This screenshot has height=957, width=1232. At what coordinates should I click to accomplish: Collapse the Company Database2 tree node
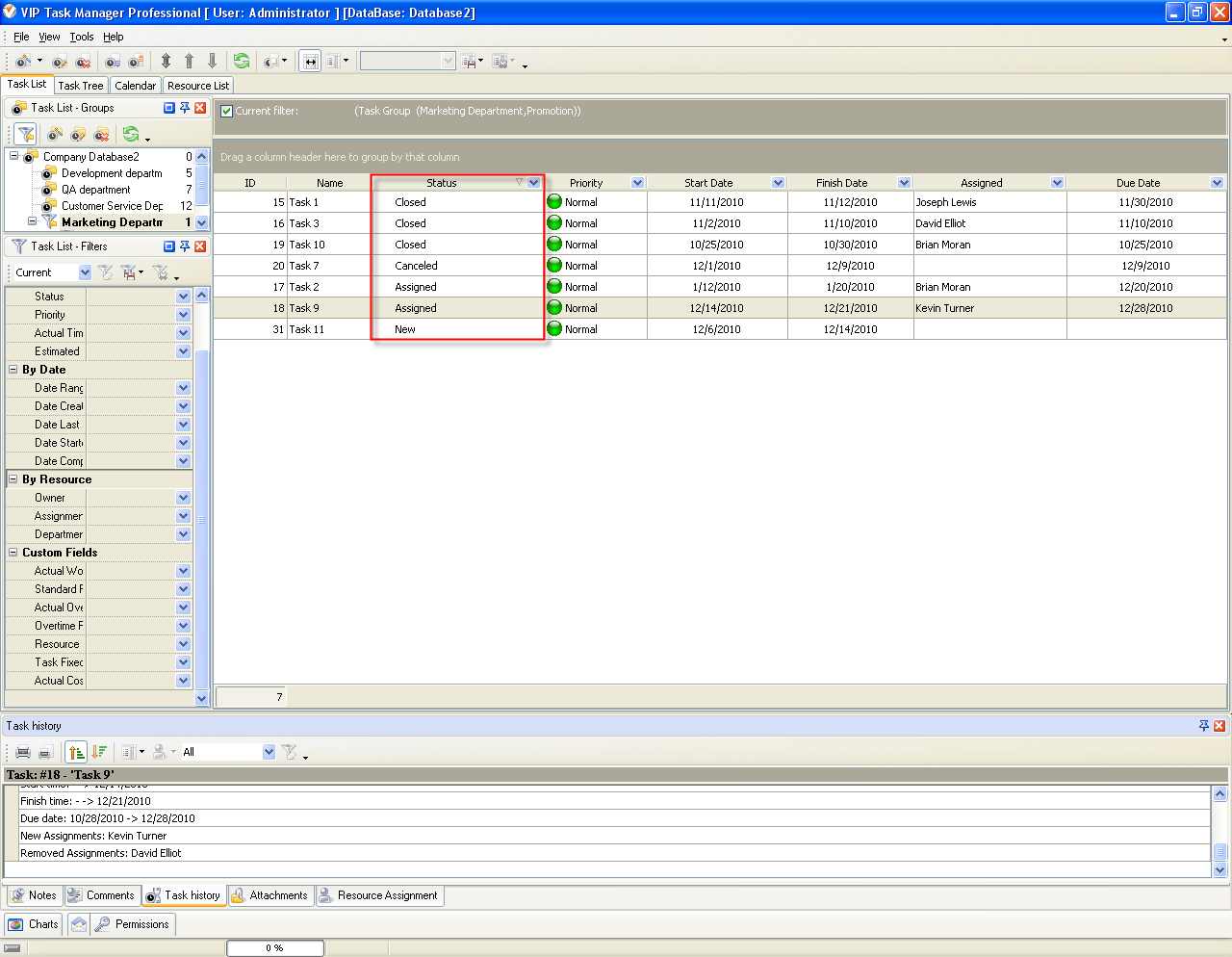click(14, 156)
